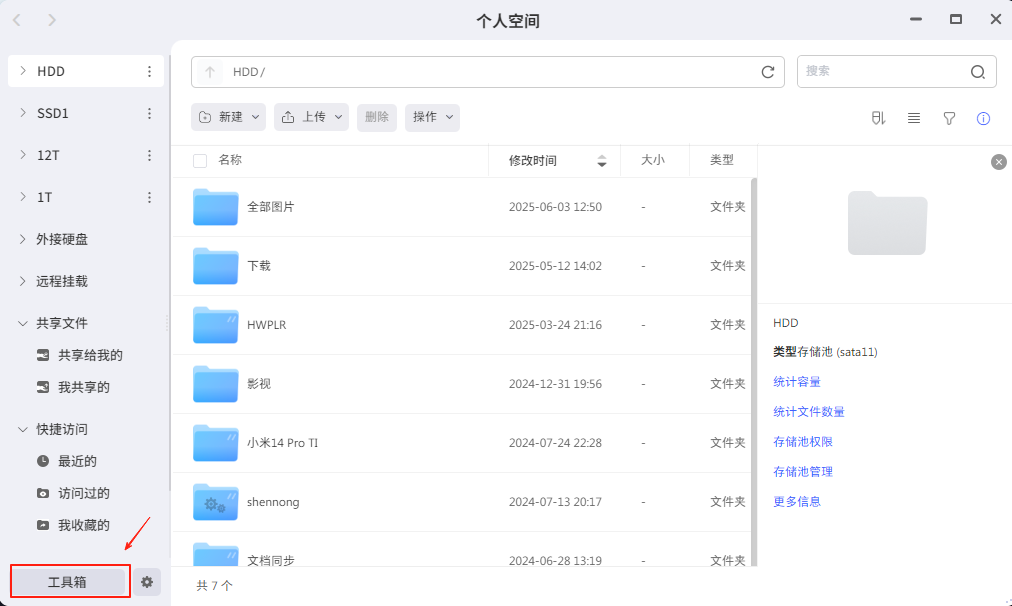The height and width of the screenshot is (606, 1012).
Task: Open settings gear next to 工具箱
Action: click(x=147, y=582)
